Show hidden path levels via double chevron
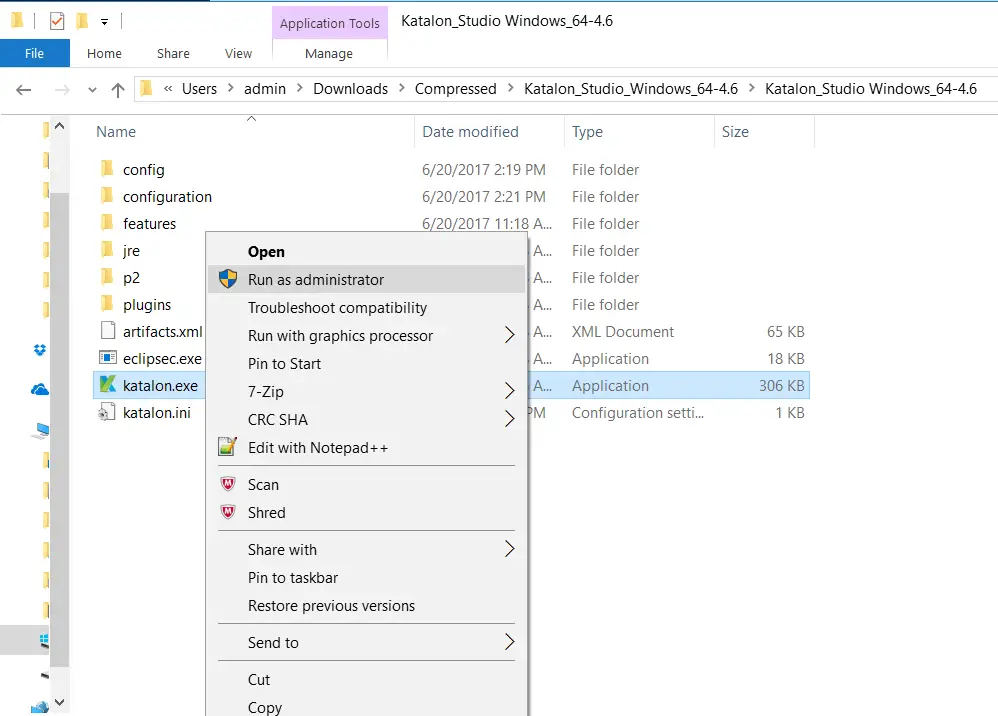 (x=168, y=88)
